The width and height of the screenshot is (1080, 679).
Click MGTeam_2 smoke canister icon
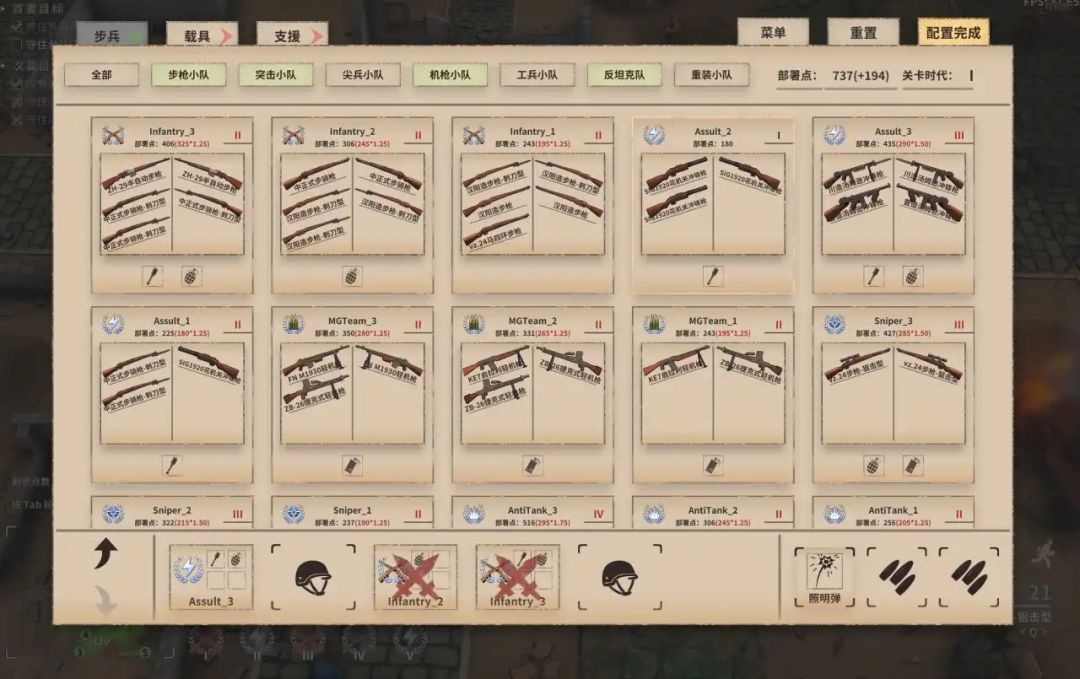coord(532,466)
